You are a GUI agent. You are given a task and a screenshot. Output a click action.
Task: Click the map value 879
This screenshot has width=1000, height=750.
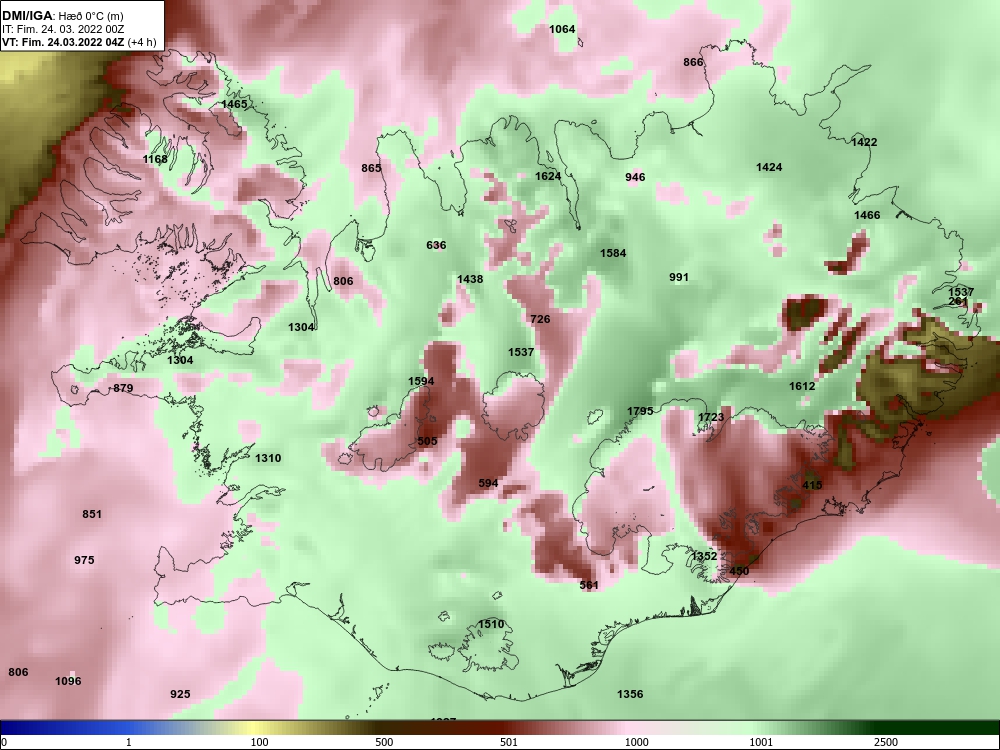pyautogui.click(x=123, y=388)
